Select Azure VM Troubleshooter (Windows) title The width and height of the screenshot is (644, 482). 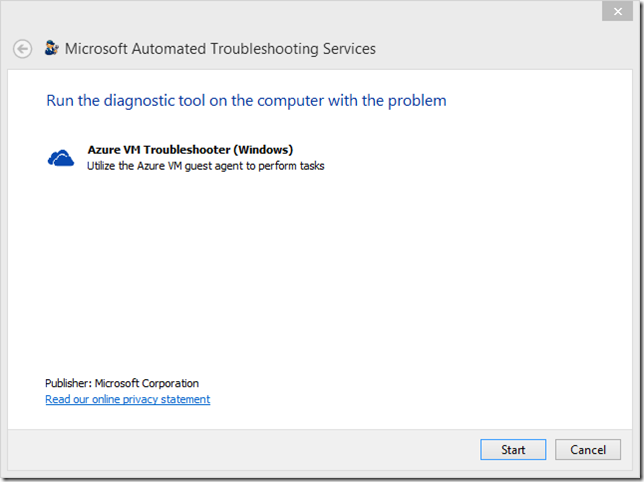click(190, 149)
